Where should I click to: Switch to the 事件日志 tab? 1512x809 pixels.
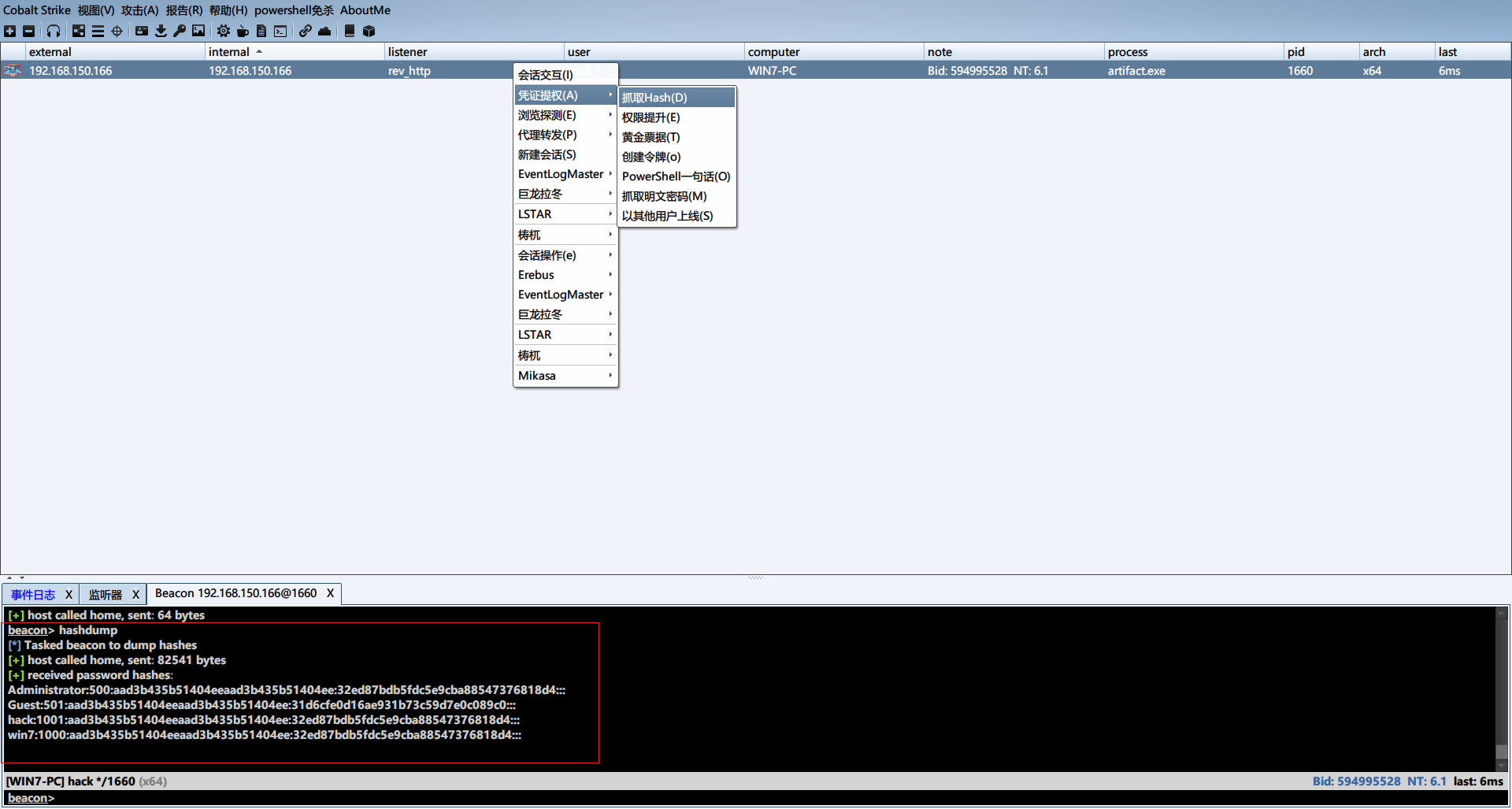(33, 595)
